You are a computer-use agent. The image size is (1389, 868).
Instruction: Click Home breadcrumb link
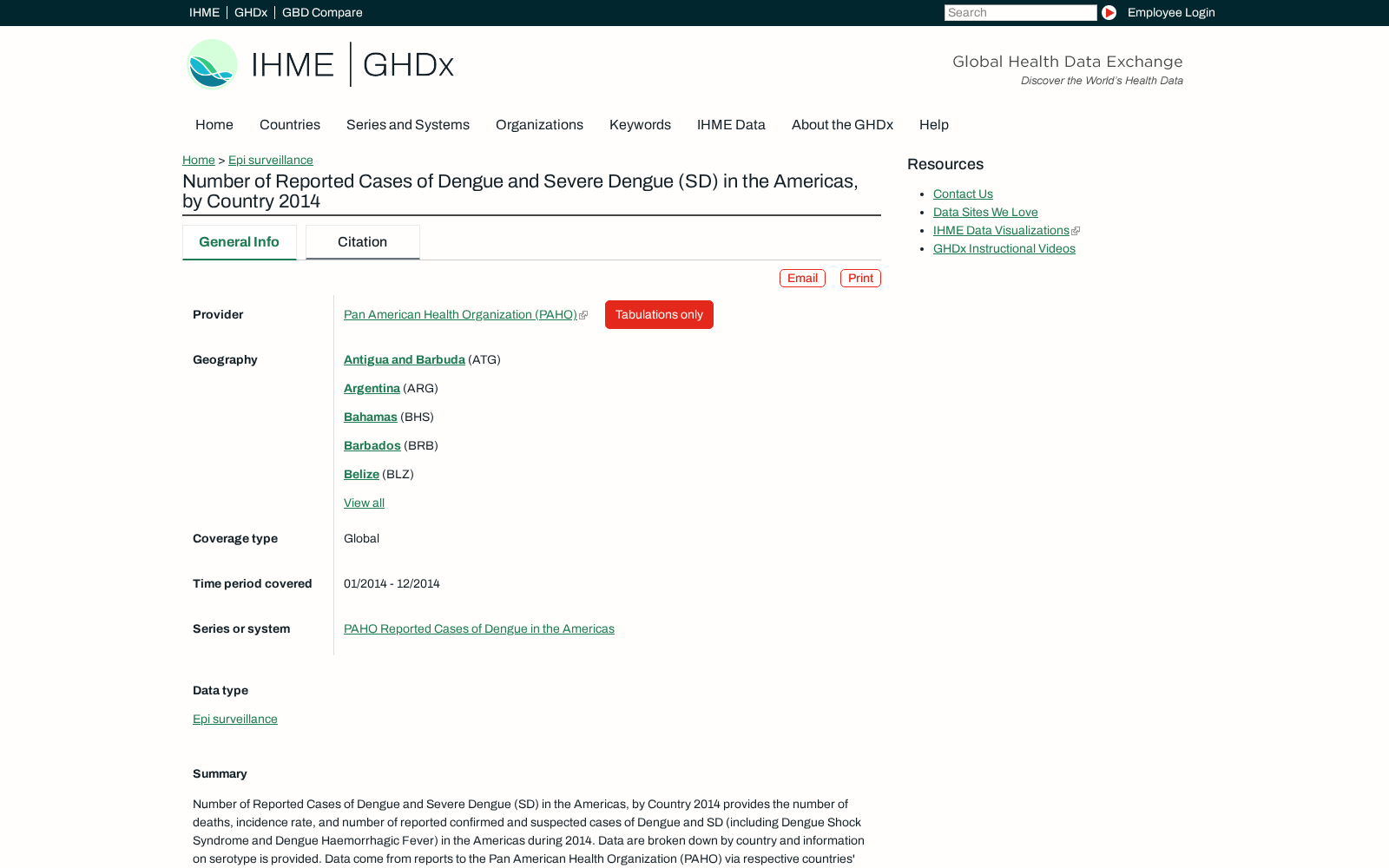(x=199, y=160)
